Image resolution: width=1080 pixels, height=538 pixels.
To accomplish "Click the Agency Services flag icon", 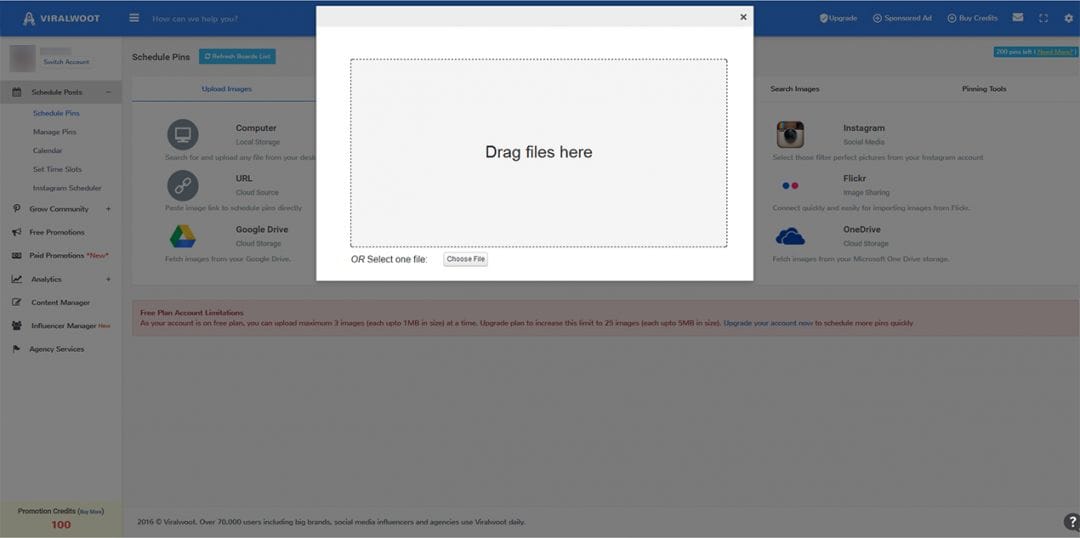I will [17, 349].
